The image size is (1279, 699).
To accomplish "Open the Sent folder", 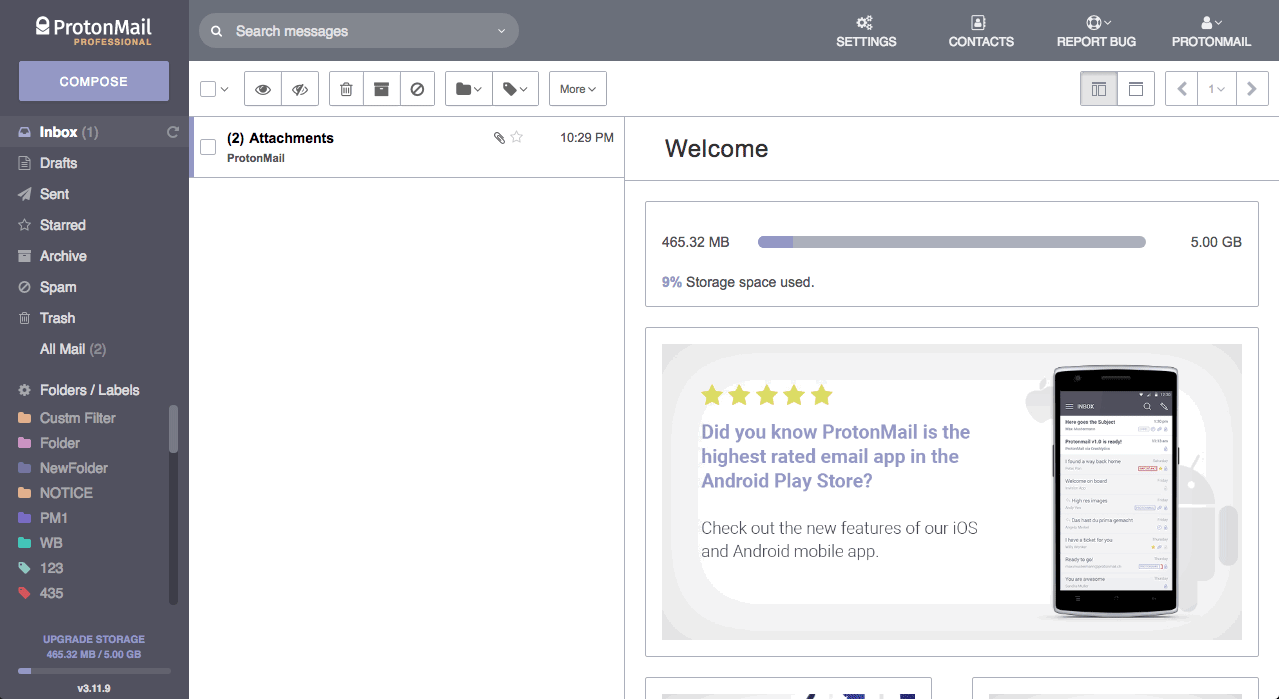I will point(94,194).
